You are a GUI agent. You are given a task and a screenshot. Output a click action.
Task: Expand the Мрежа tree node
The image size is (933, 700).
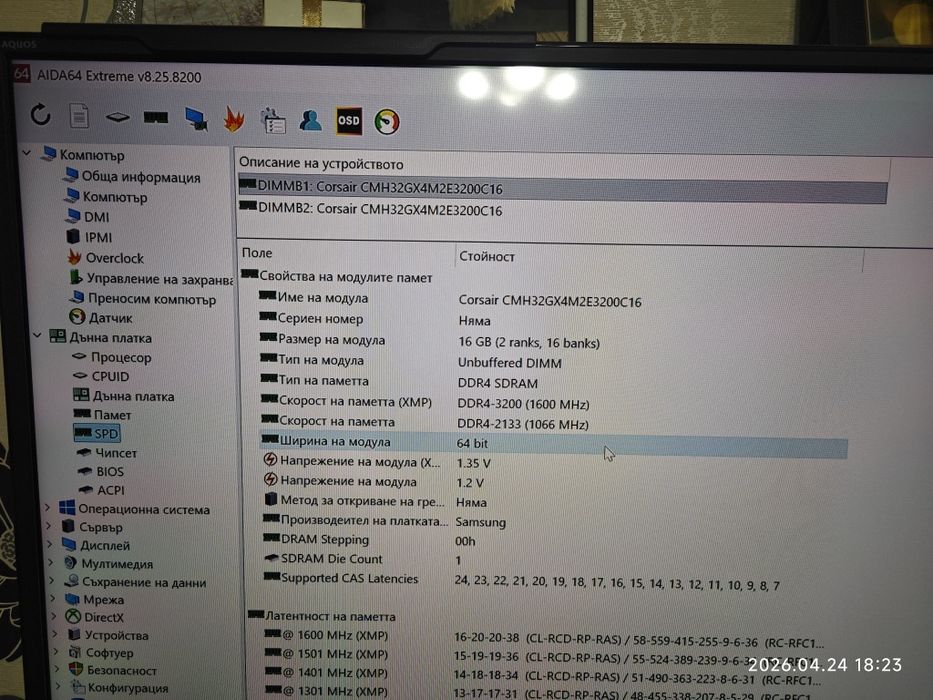[x=54, y=599]
